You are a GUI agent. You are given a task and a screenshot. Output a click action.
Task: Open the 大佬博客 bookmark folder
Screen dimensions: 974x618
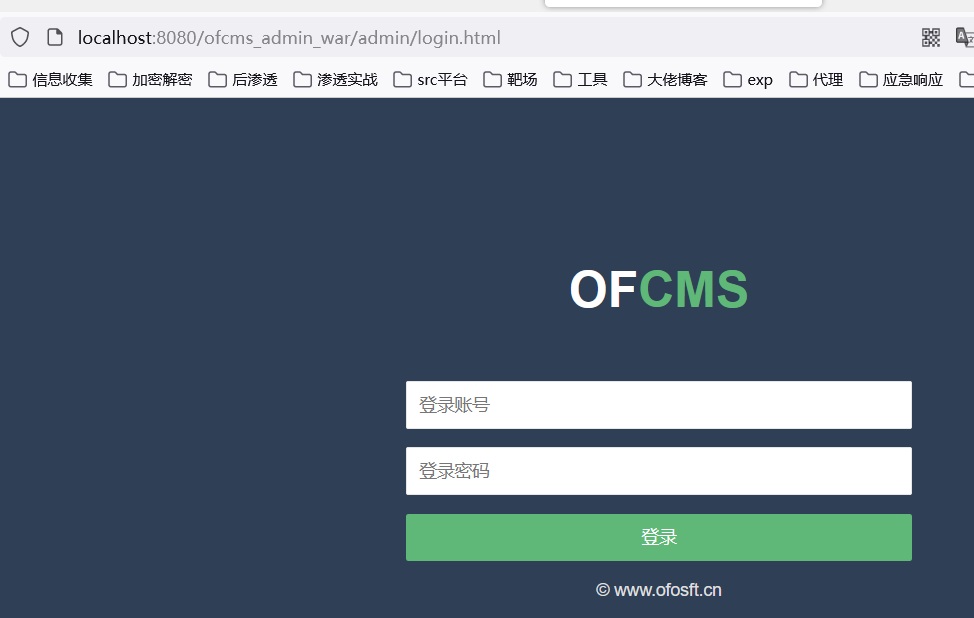point(665,80)
